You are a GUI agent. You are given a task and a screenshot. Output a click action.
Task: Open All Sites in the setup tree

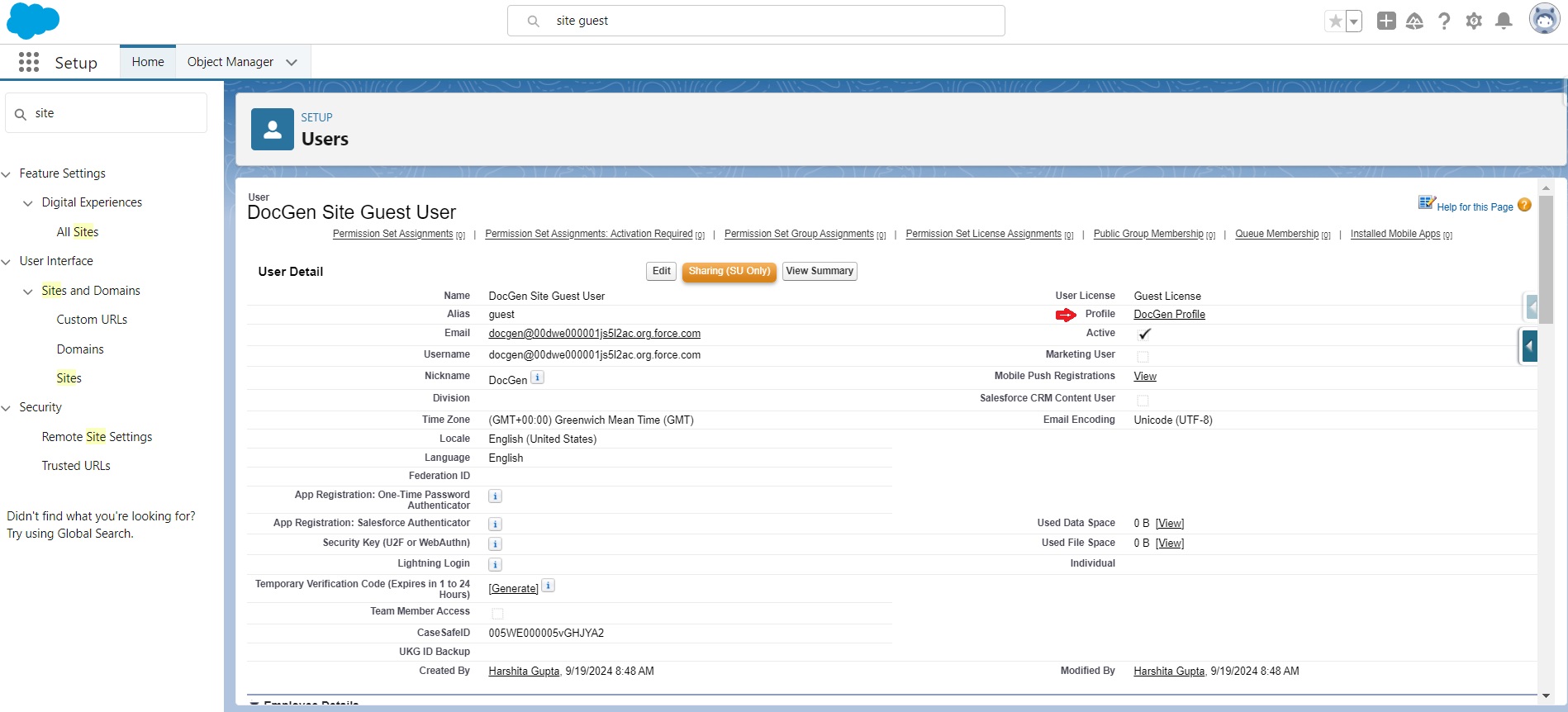pyautogui.click(x=78, y=232)
